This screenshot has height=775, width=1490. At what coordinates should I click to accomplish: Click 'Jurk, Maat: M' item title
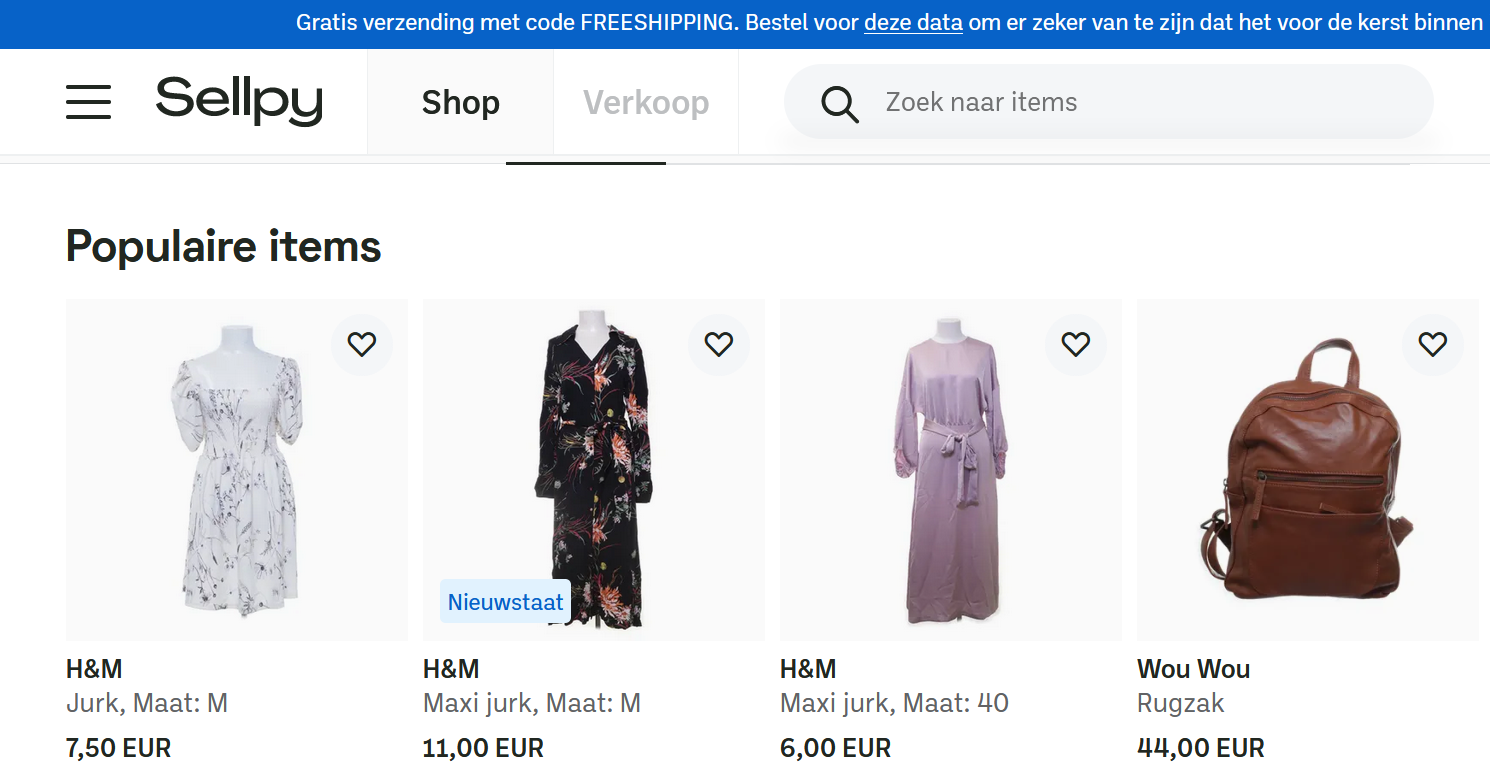pyautogui.click(x=147, y=704)
